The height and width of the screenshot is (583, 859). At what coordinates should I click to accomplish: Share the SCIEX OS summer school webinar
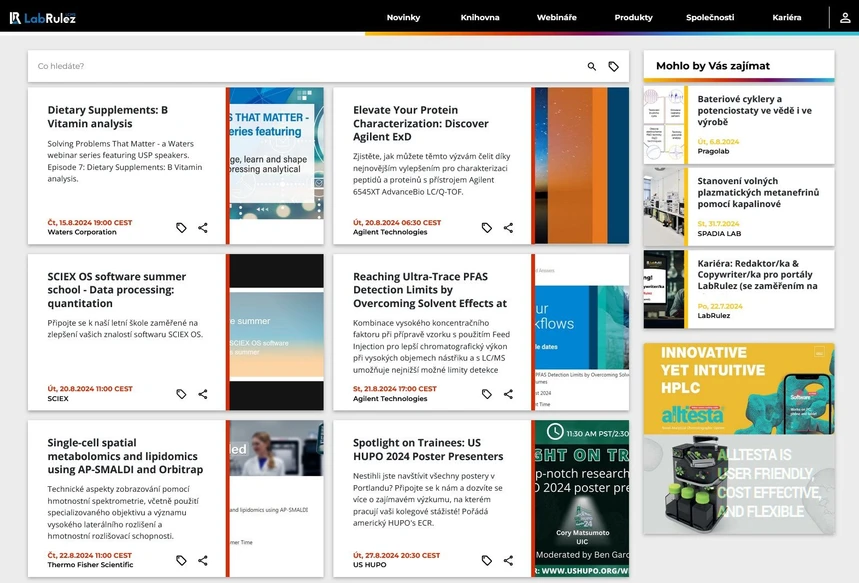[203, 394]
